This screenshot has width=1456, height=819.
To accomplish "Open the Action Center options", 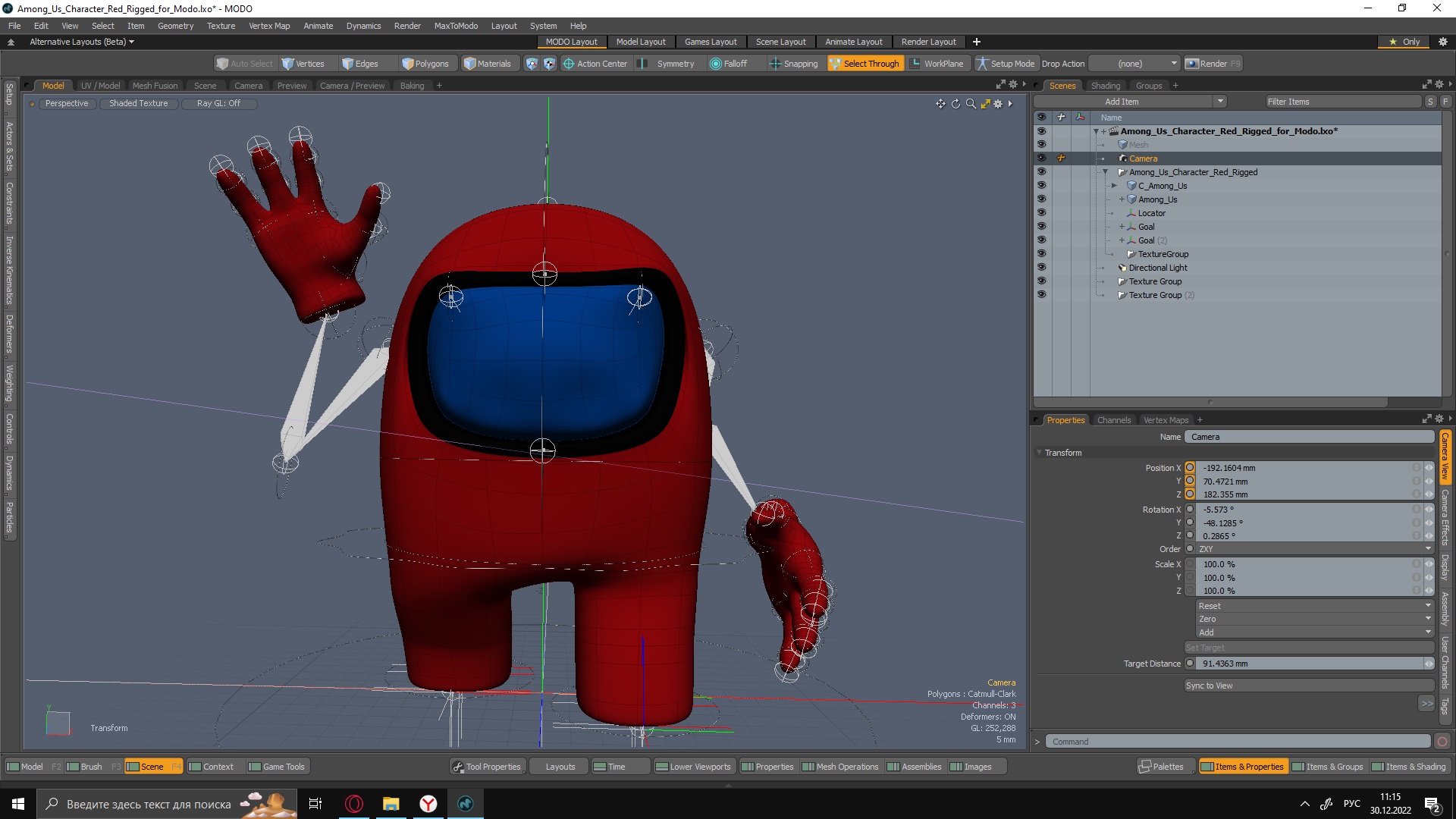I will coord(595,64).
